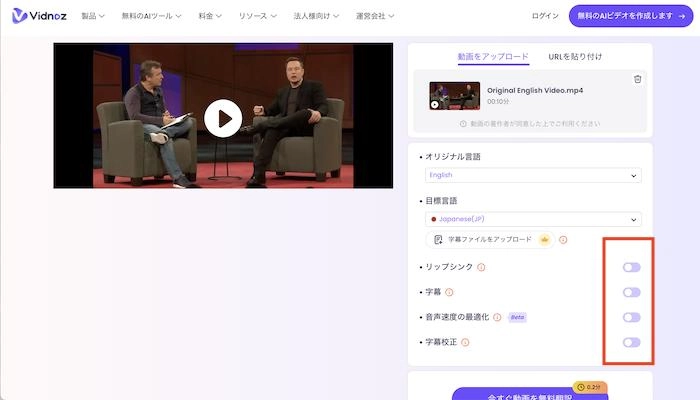Viewport: 700px width, 400px height.
Task: Click the info icon next to 音声速度の最適化
Action: (497, 317)
